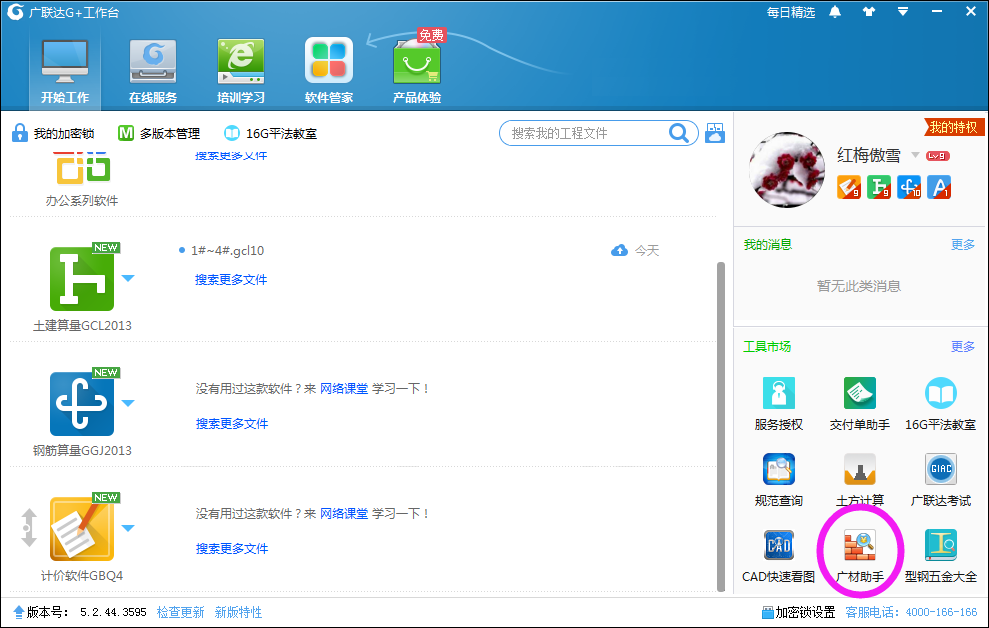Open the 开始工作 tab
The width and height of the screenshot is (989, 628).
point(64,70)
